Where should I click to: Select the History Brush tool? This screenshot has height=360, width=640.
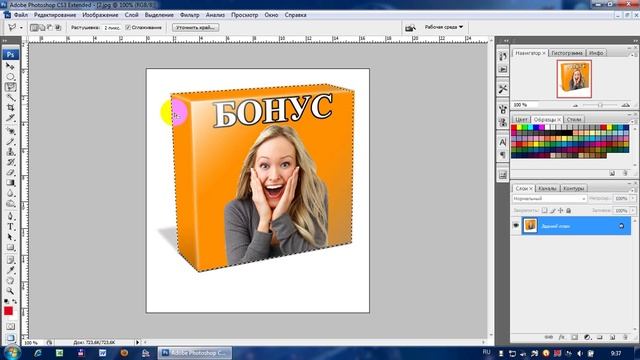point(10,162)
